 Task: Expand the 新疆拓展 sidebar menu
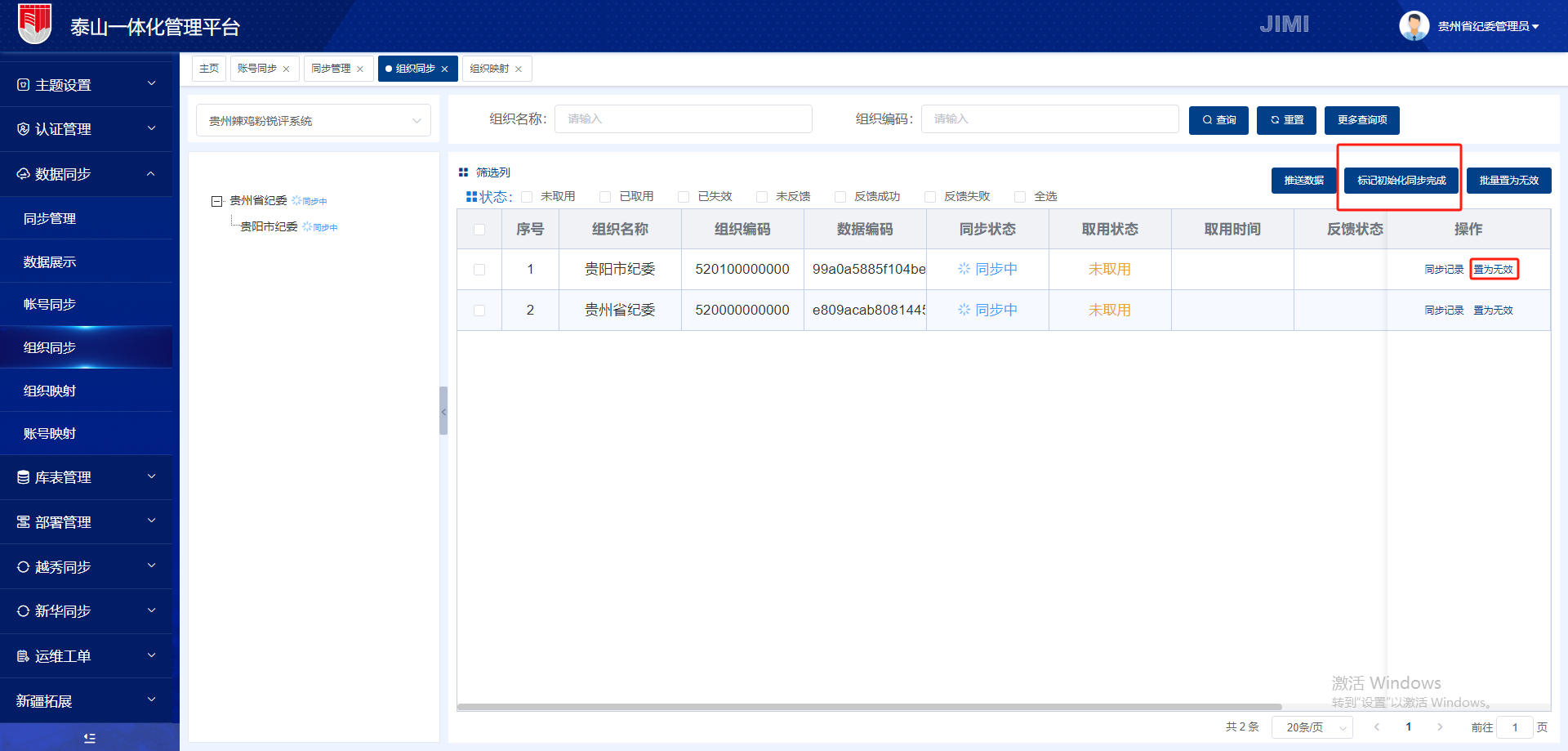coord(87,701)
